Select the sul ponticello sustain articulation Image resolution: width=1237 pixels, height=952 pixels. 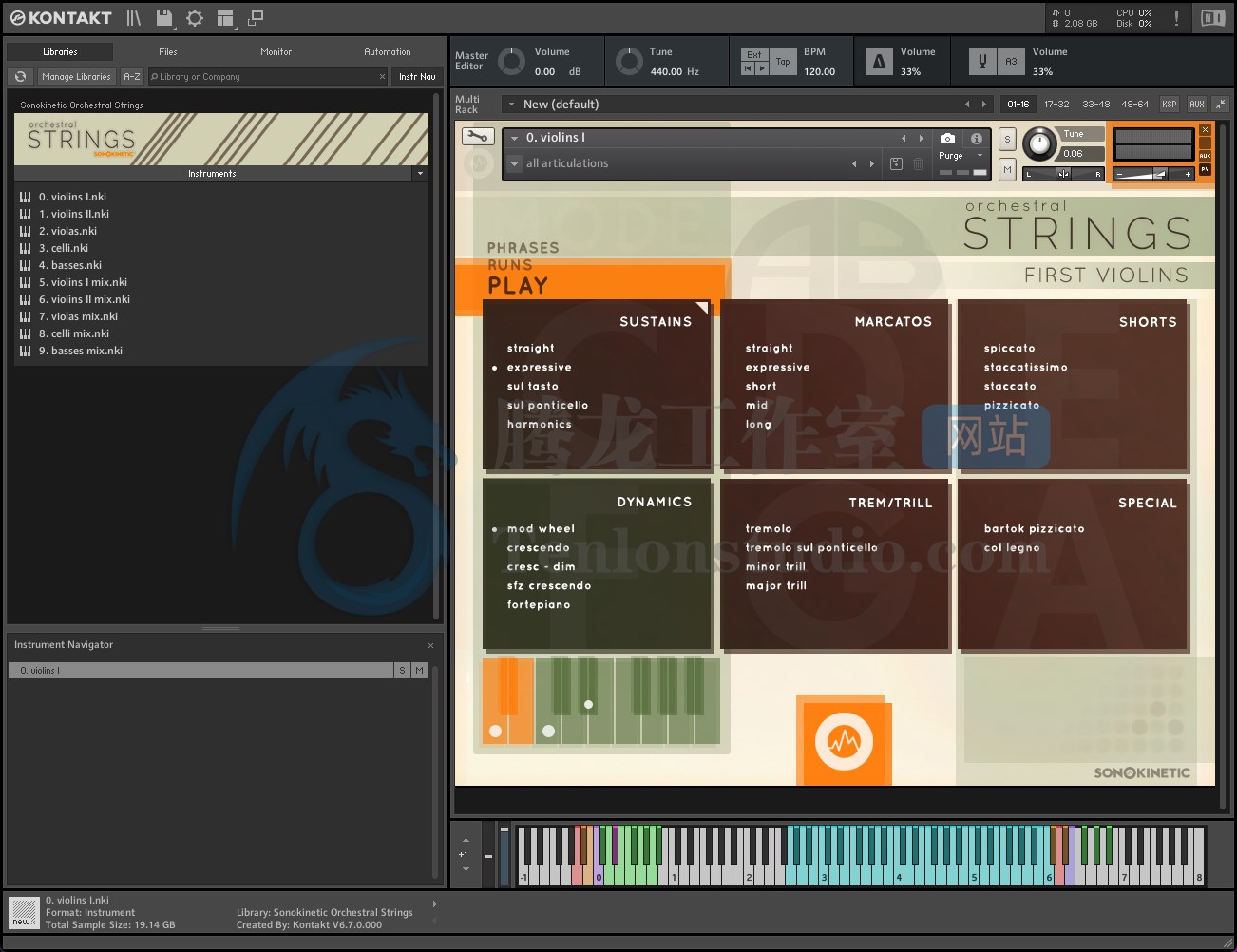[x=547, y=406]
